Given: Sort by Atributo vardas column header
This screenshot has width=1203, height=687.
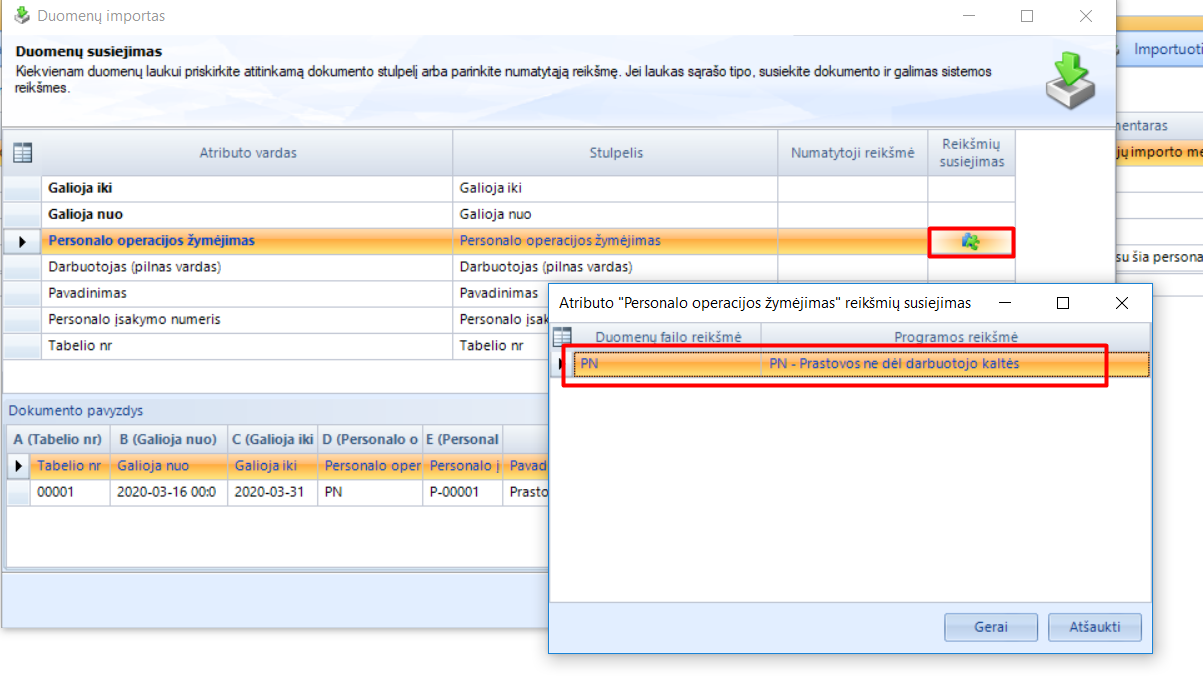Looking at the screenshot, I should tap(247, 153).
